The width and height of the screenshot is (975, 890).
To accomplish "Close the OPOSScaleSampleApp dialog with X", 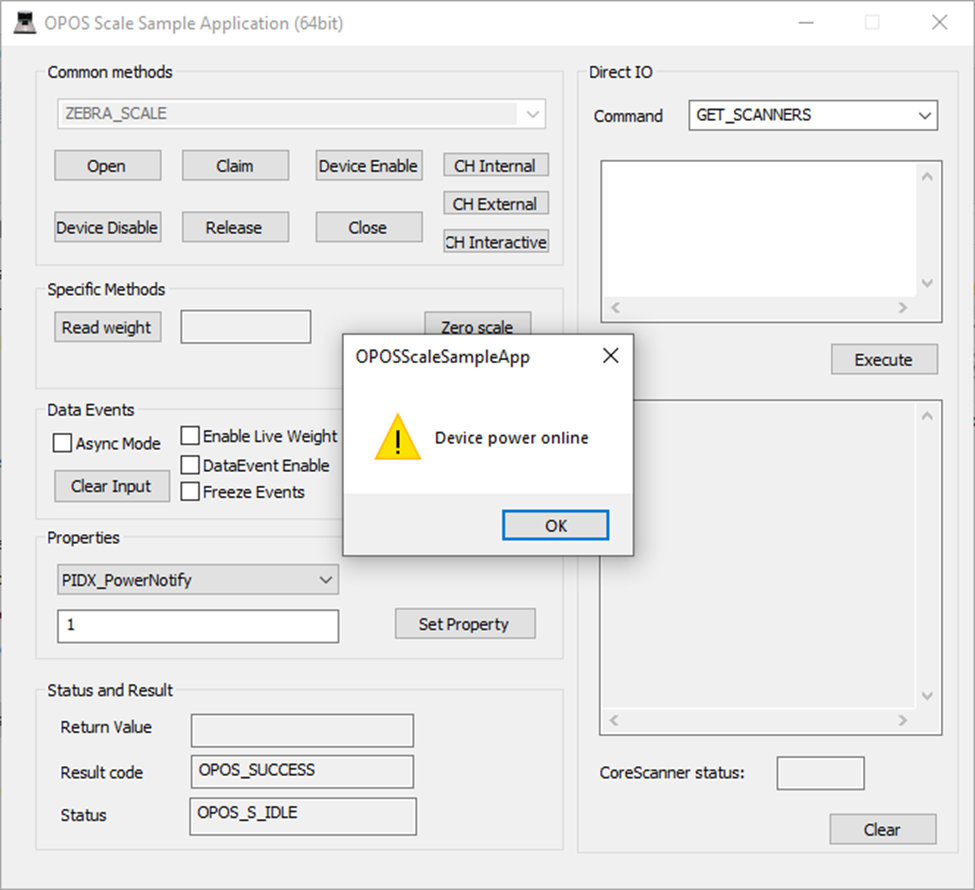I will [x=611, y=356].
